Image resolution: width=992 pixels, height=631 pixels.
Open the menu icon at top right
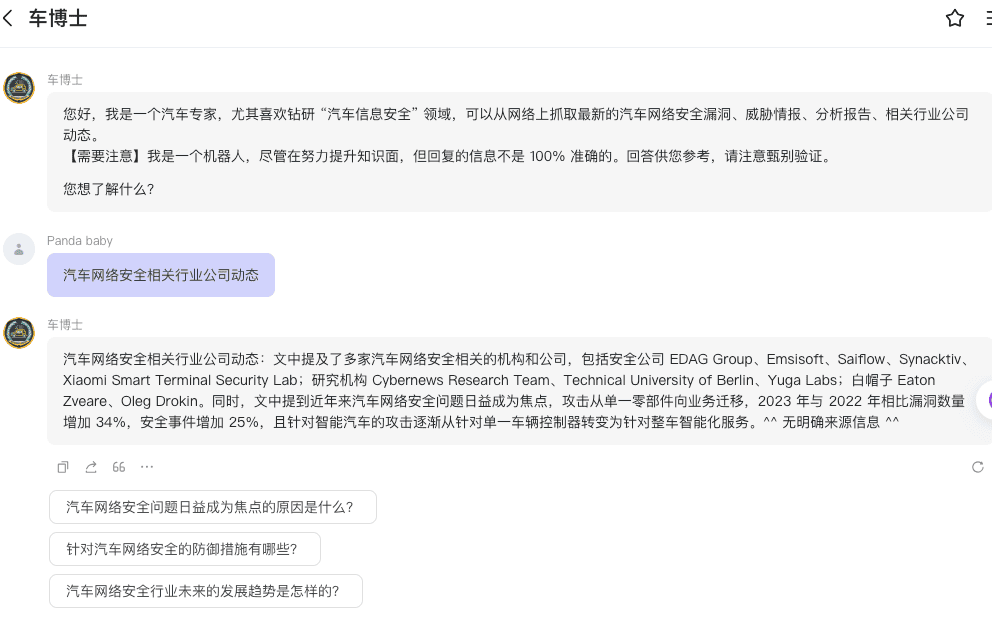[x=987, y=18]
